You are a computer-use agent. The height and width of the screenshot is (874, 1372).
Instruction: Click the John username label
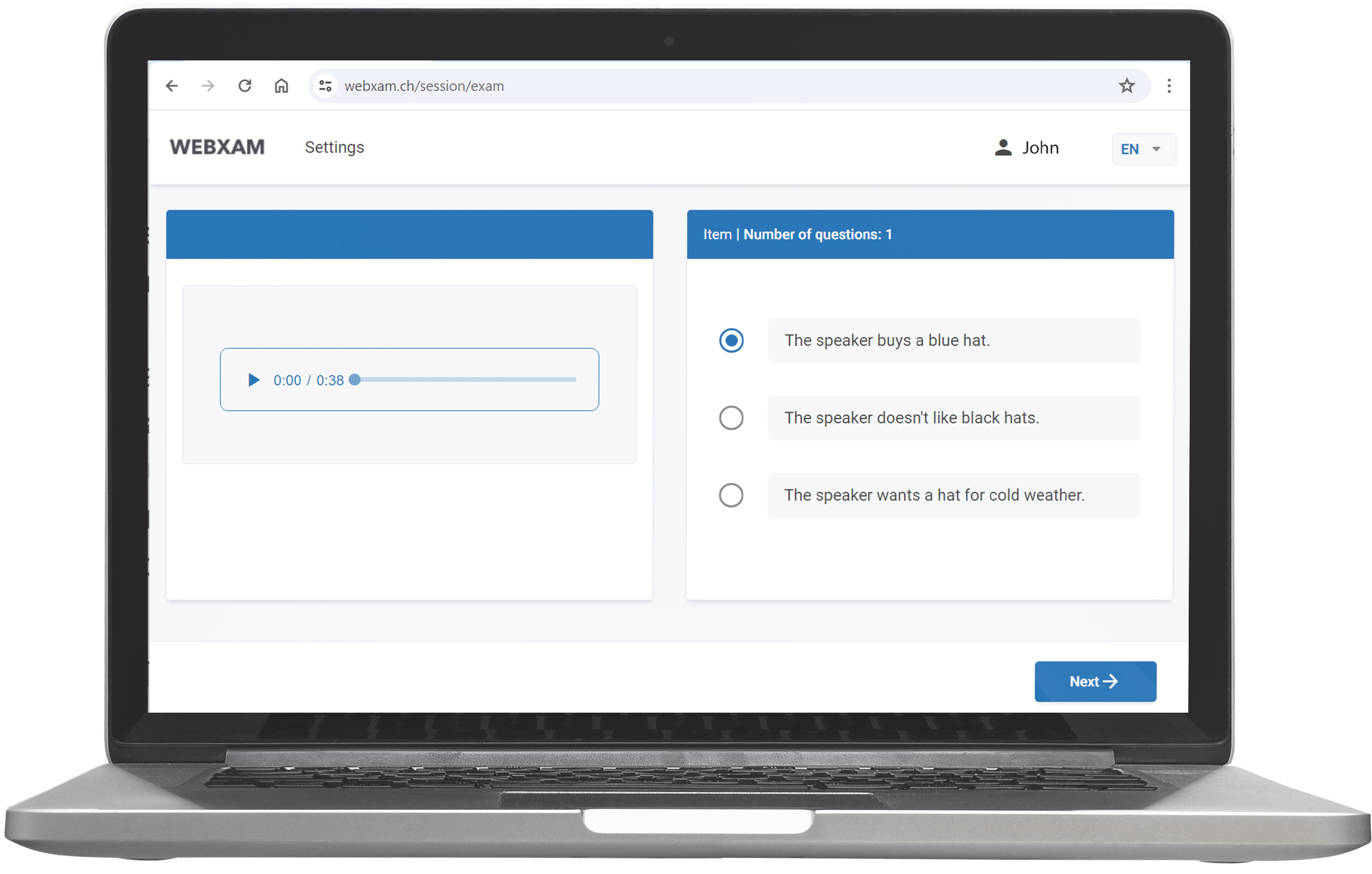(x=1040, y=148)
